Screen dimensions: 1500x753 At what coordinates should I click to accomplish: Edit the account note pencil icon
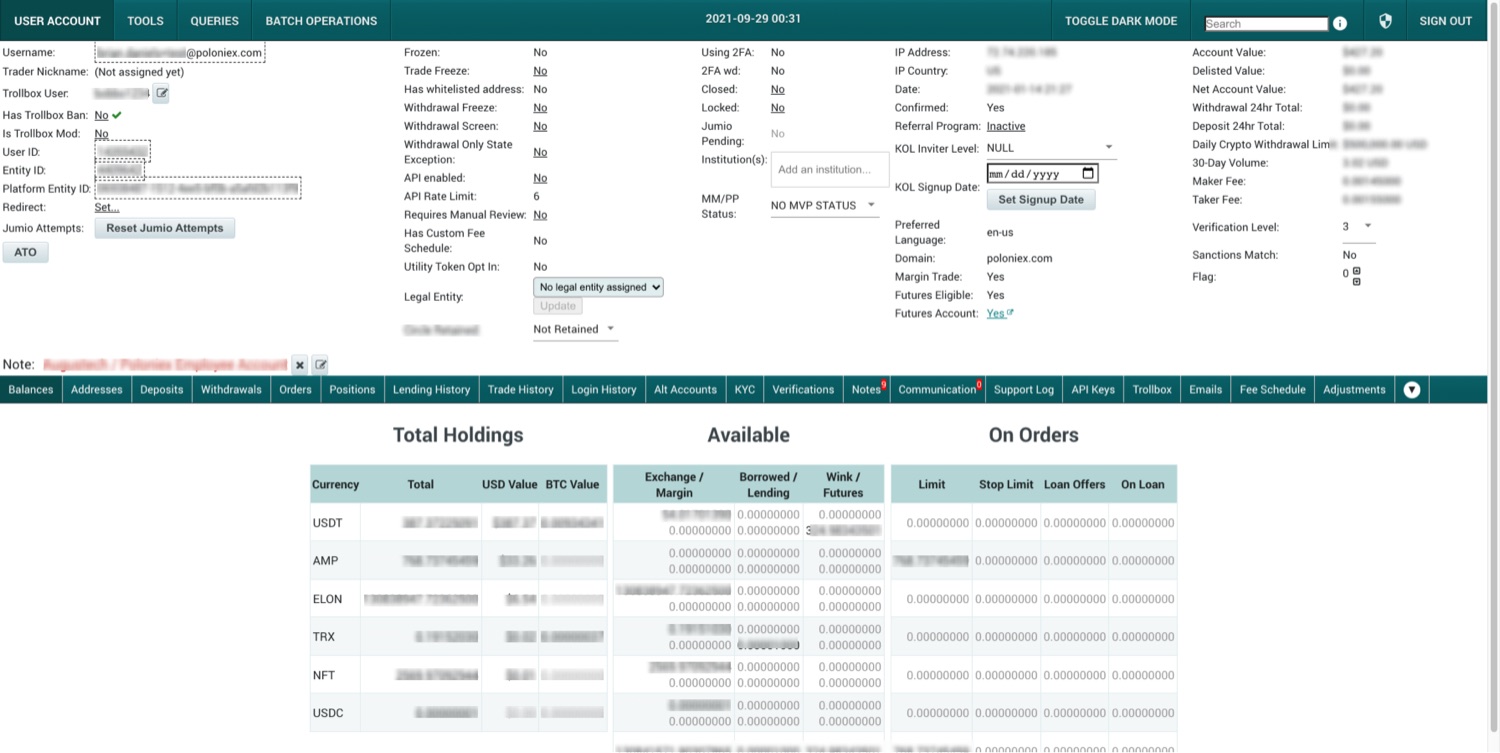320,365
